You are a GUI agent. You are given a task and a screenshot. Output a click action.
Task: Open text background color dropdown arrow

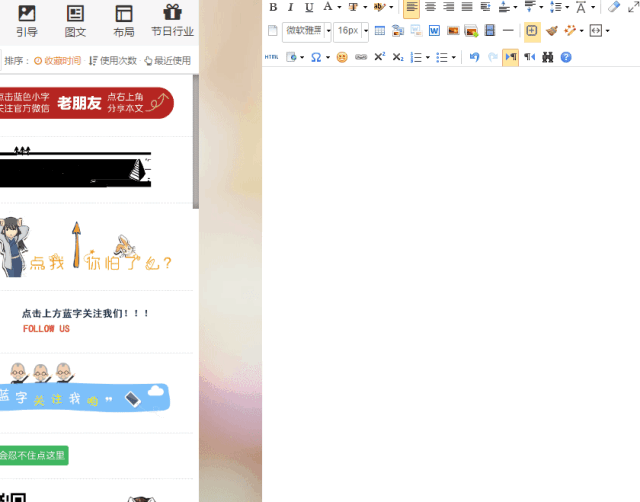click(x=365, y=7)
